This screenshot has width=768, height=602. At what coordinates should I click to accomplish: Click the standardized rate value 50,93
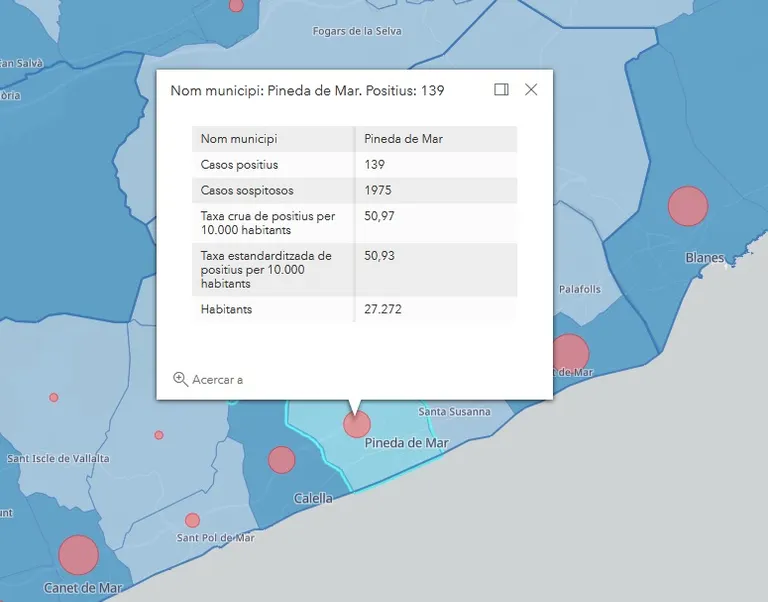click(379, 256)
